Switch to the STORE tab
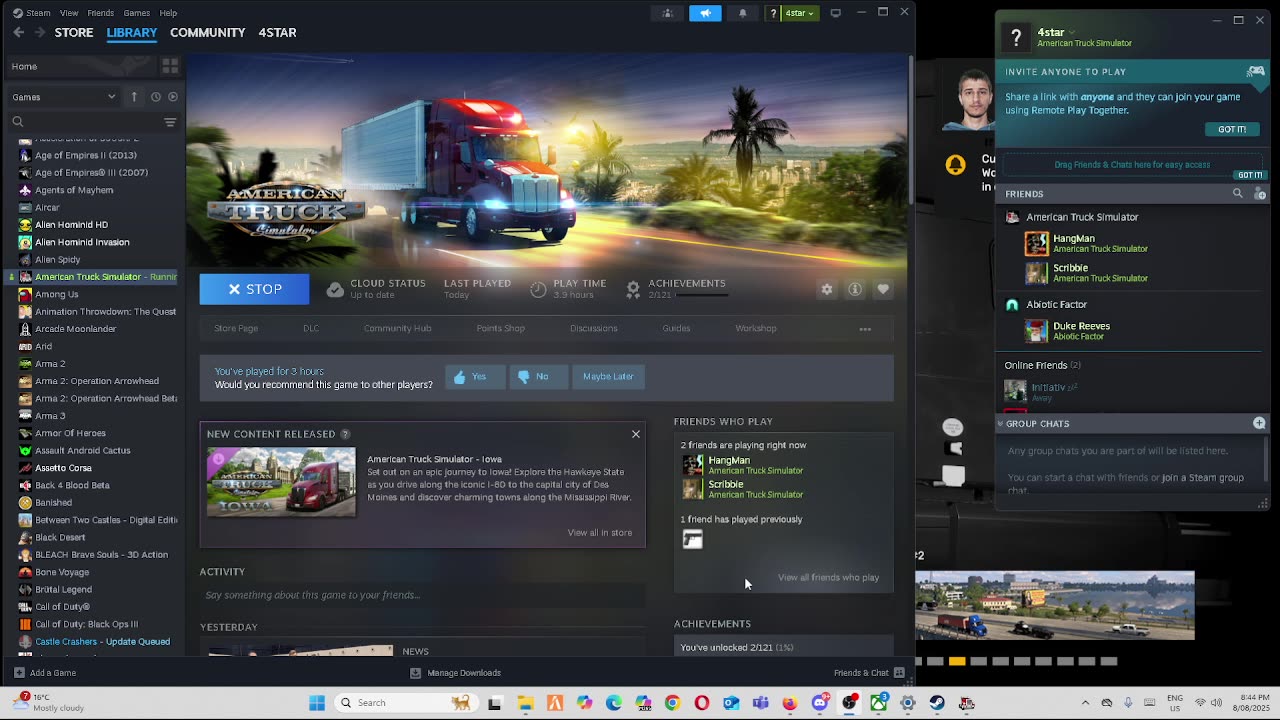Image resolution: width=1280 pixels, height=720 pixels. point(74,32)
